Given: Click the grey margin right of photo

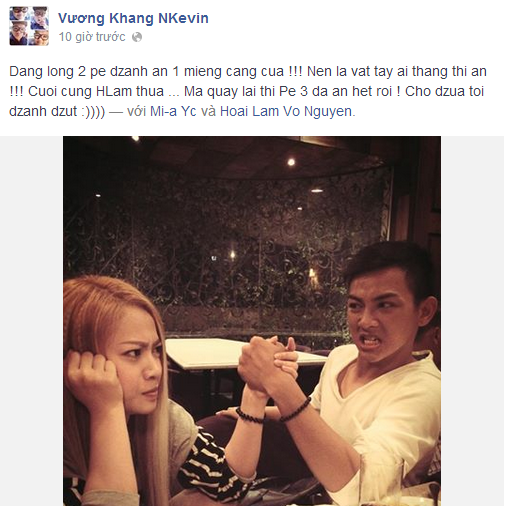Looking at the screenshot, I should point(473,321).
